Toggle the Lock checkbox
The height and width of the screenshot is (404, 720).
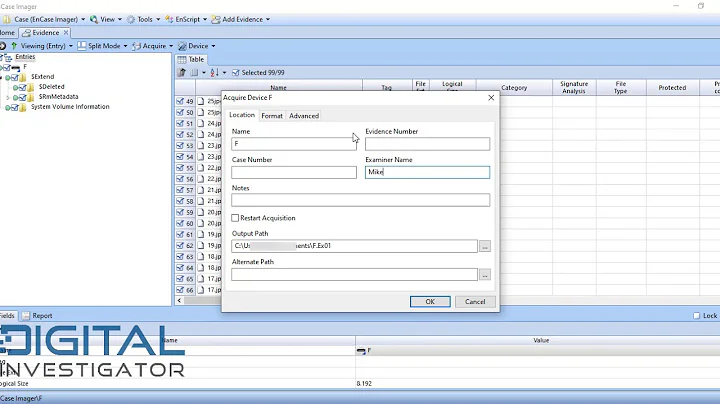point(696,316)
